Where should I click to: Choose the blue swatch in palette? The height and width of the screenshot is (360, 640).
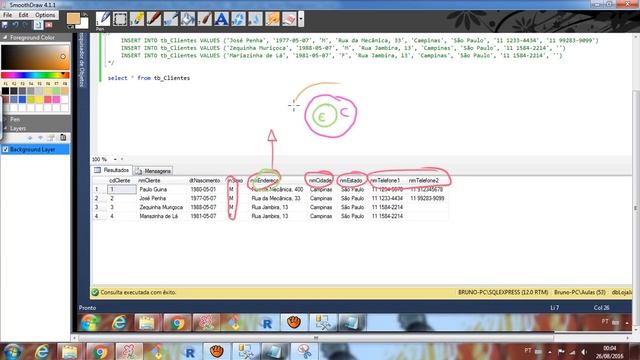(22, 100)
